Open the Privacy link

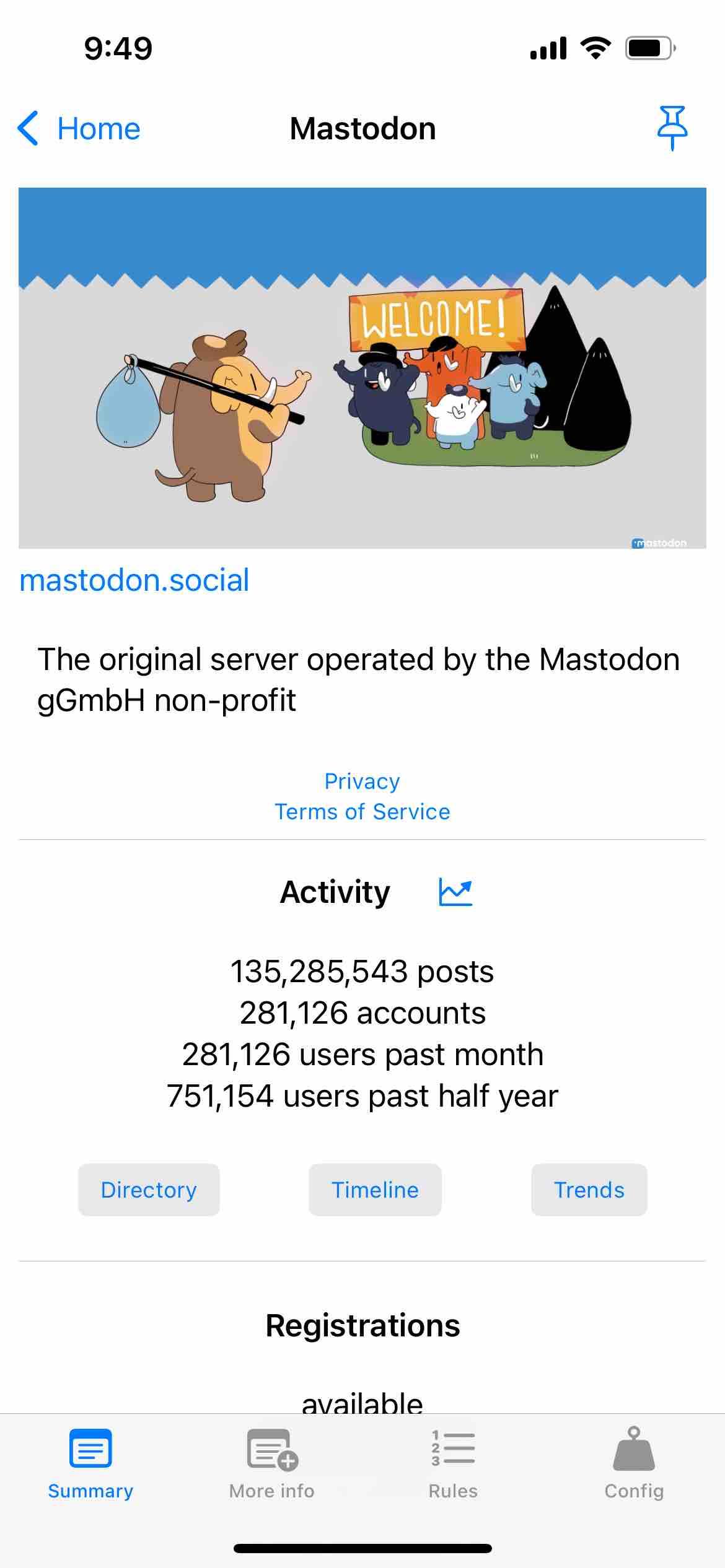click(362, 781)
